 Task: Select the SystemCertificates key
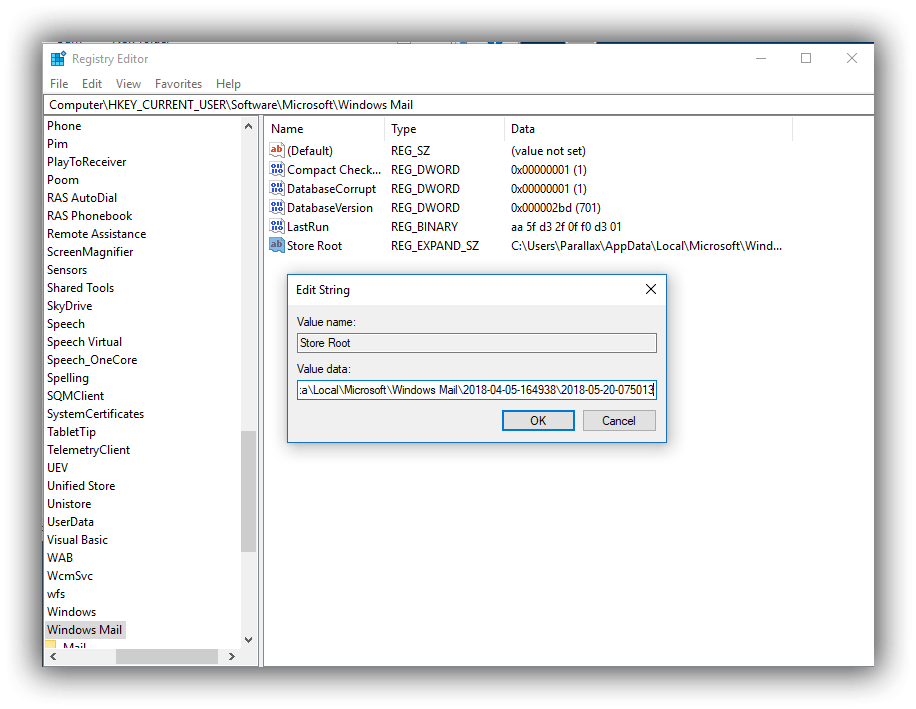click(x=95, y=414)
